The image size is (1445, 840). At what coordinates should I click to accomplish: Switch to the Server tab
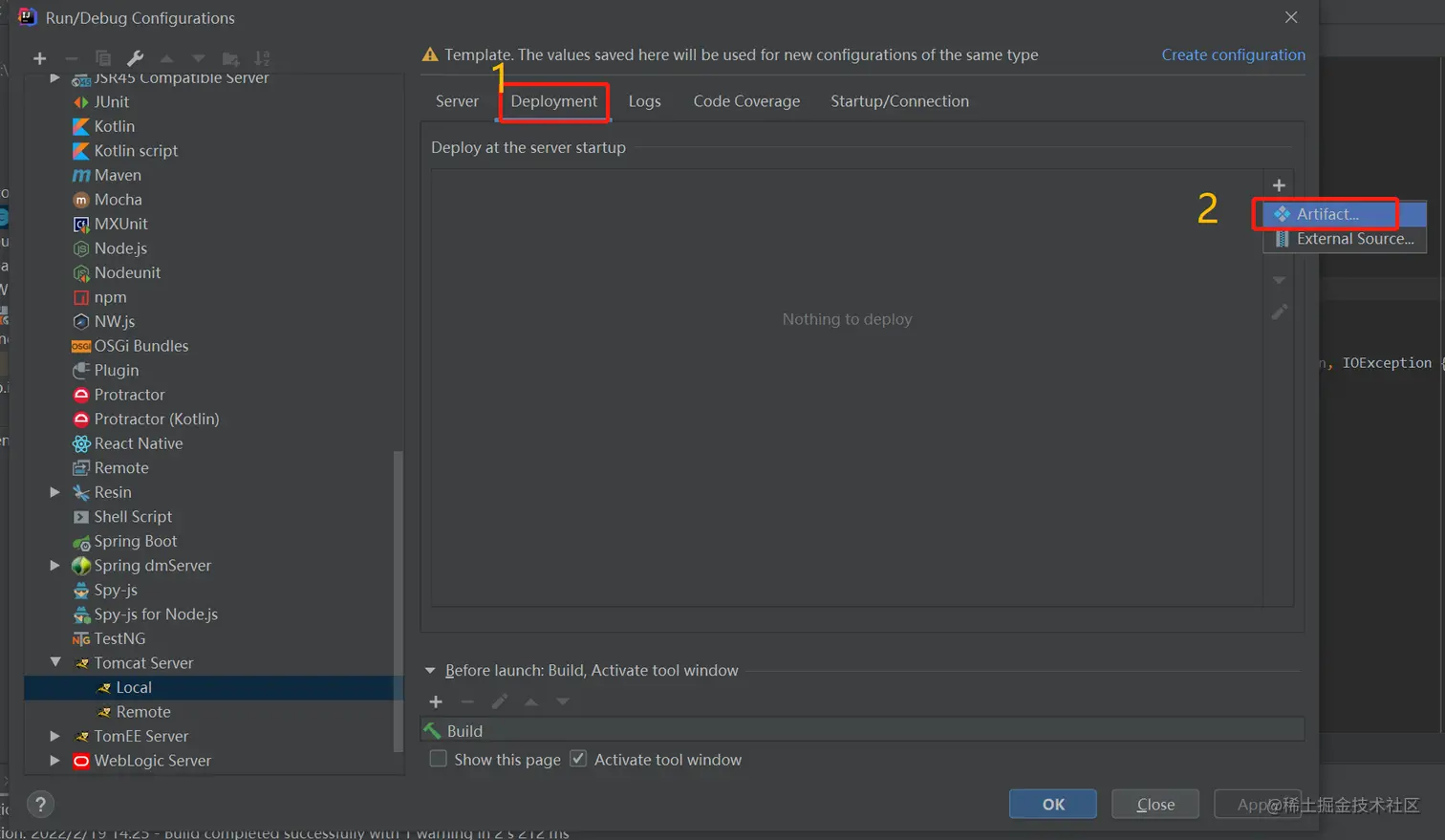(457, 101)
